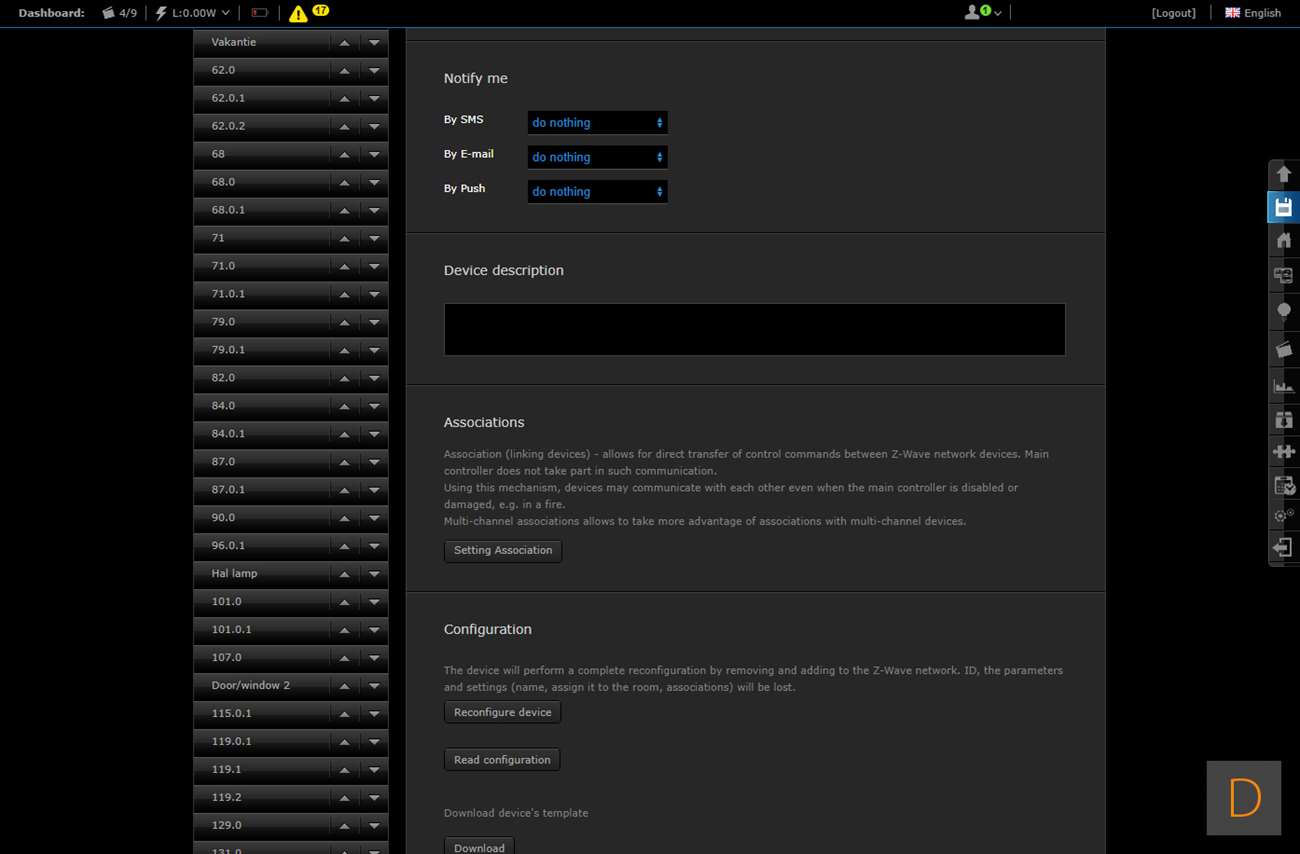The width and height of the screenshot is (1300, 854).
Task: Switch language via English menu item
Action: tap(1253, 13)
